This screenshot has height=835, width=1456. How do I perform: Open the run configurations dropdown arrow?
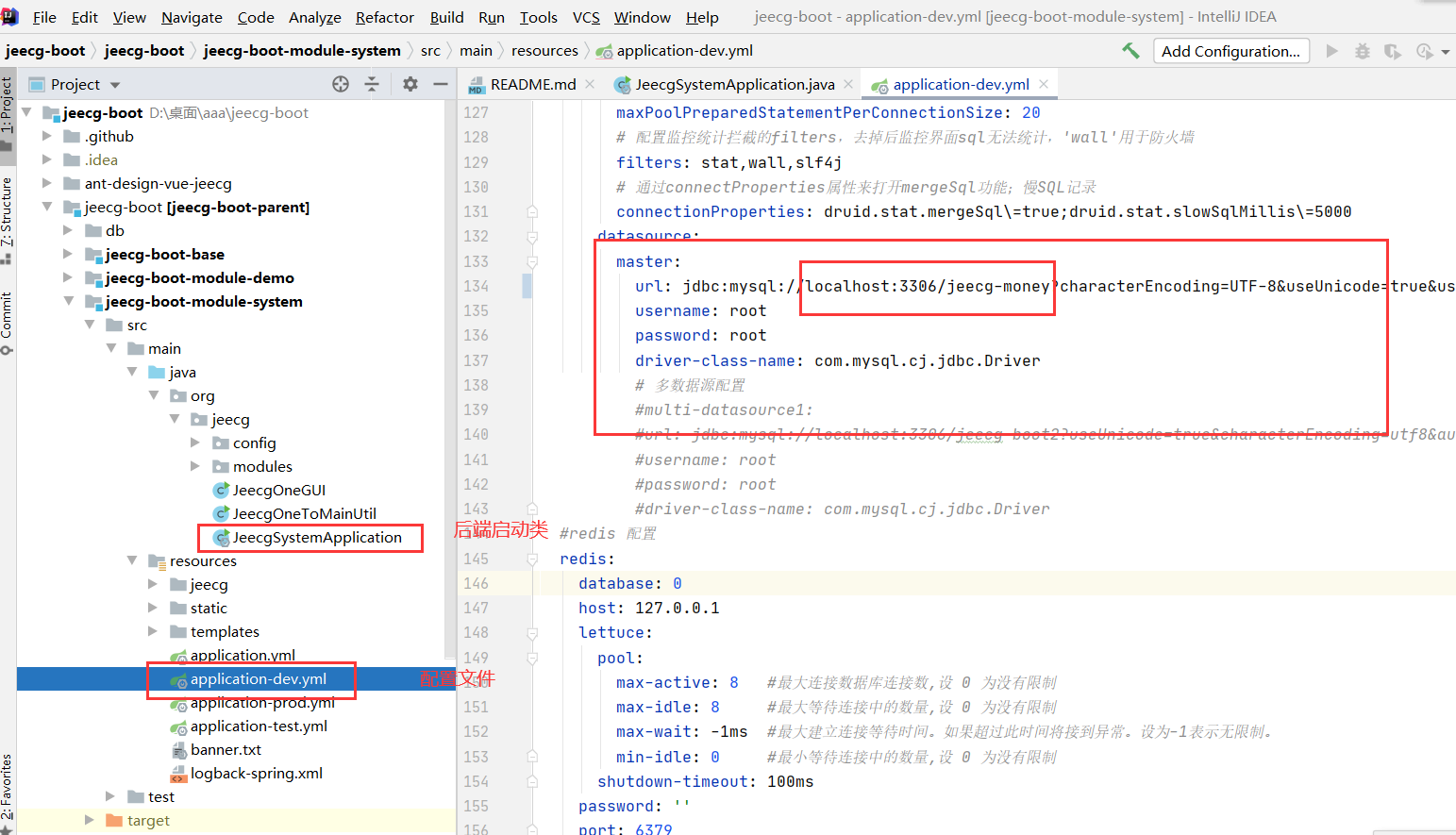pyautogui.click(x=1445, y=51)
